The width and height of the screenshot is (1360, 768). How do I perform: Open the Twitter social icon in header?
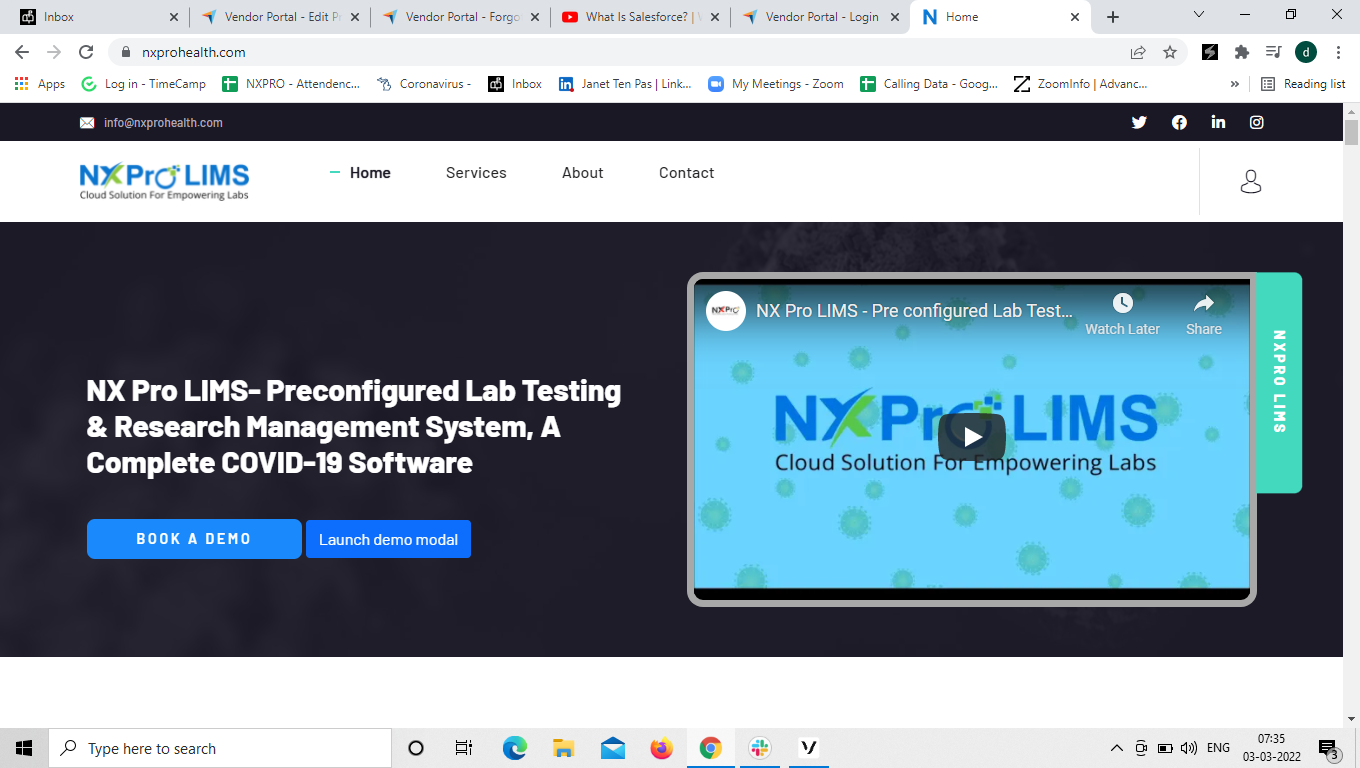tap(1139, 122)
